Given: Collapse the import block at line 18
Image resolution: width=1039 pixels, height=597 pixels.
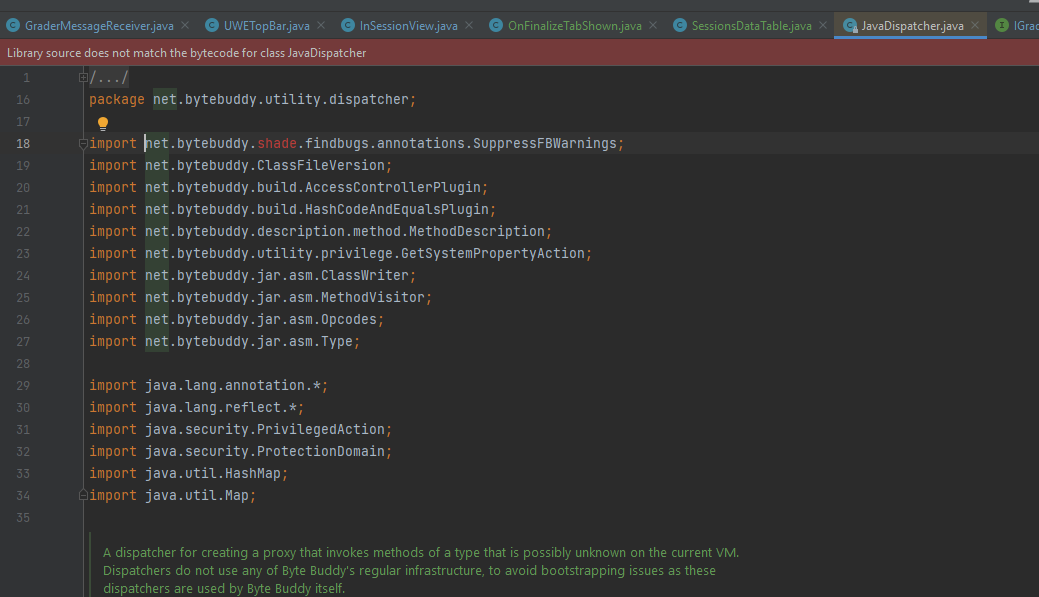Looking at the screenshot, I should (x=82, y=143).
